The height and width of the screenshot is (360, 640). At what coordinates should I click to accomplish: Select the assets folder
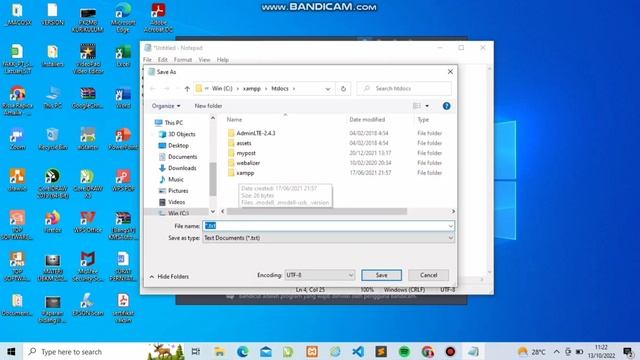244,143
